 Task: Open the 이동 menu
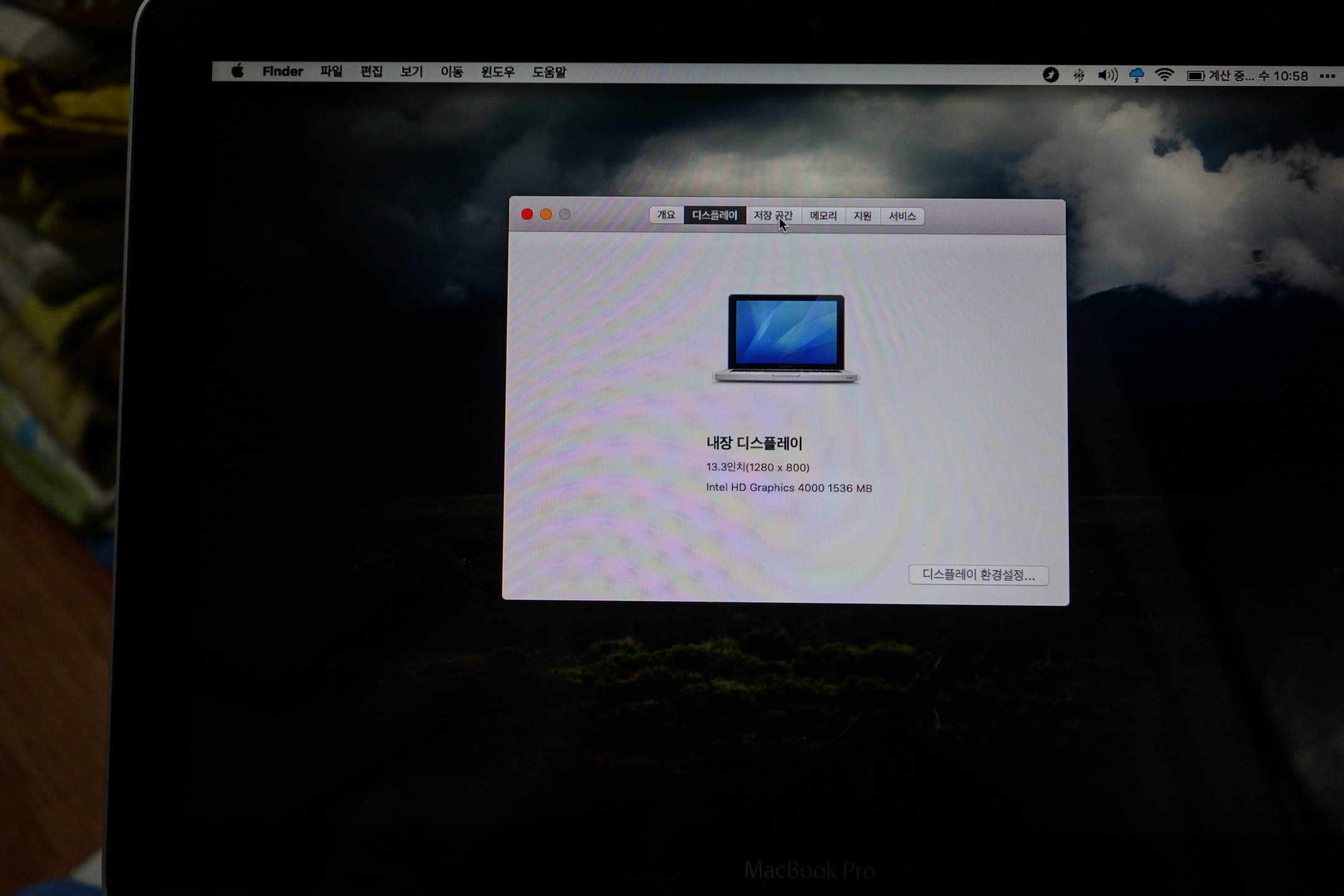452,72
